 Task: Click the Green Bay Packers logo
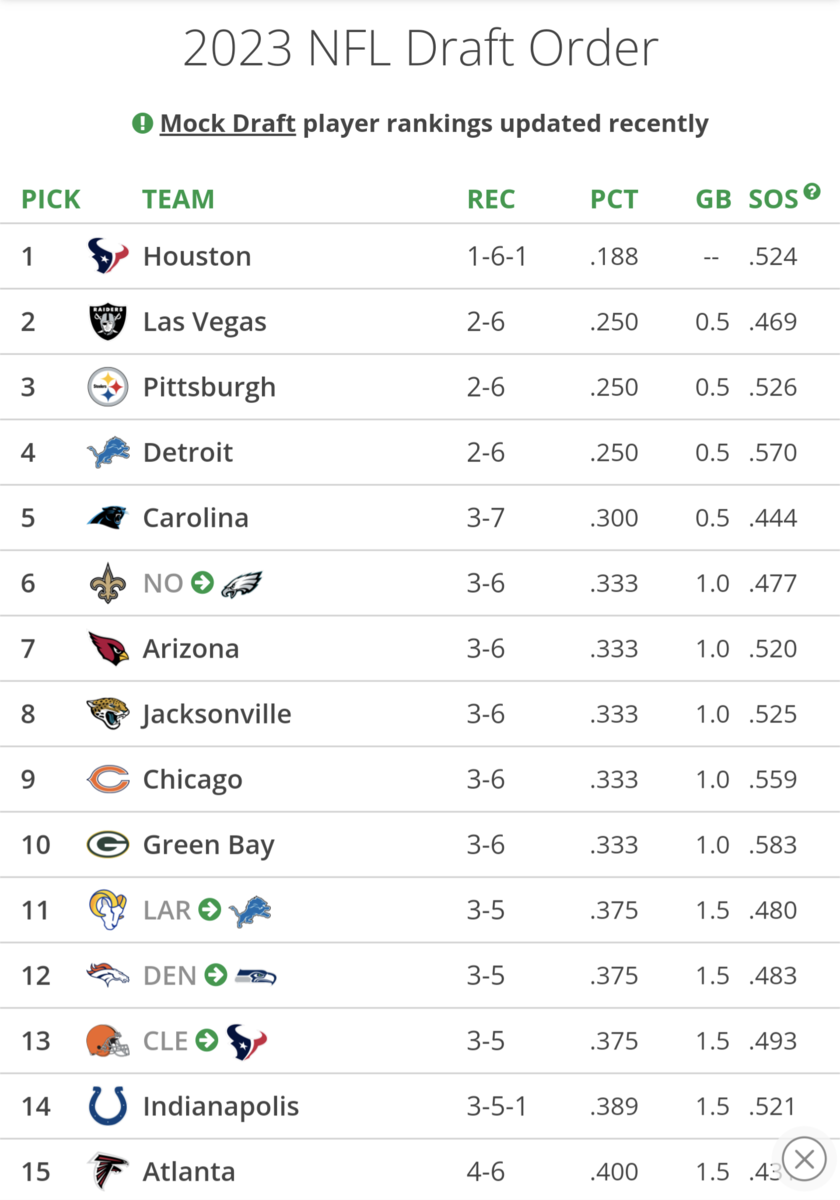(x=108, y=845)
